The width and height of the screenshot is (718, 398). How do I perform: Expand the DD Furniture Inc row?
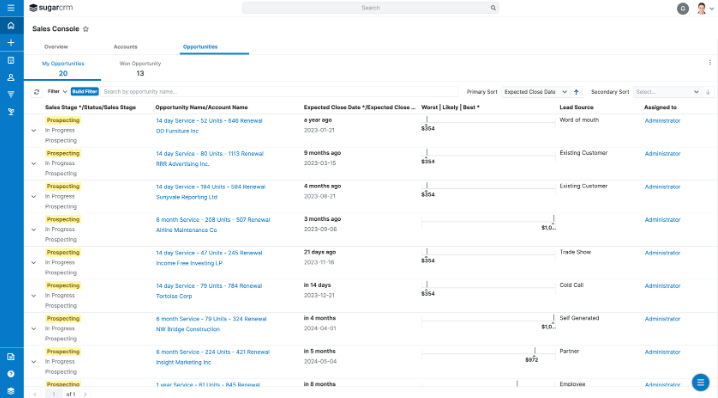[x=33, y=131]
